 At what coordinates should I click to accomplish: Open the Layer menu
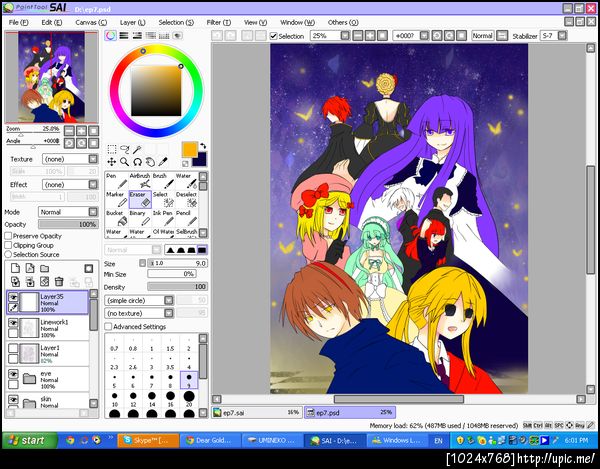[x=133, y=23]
